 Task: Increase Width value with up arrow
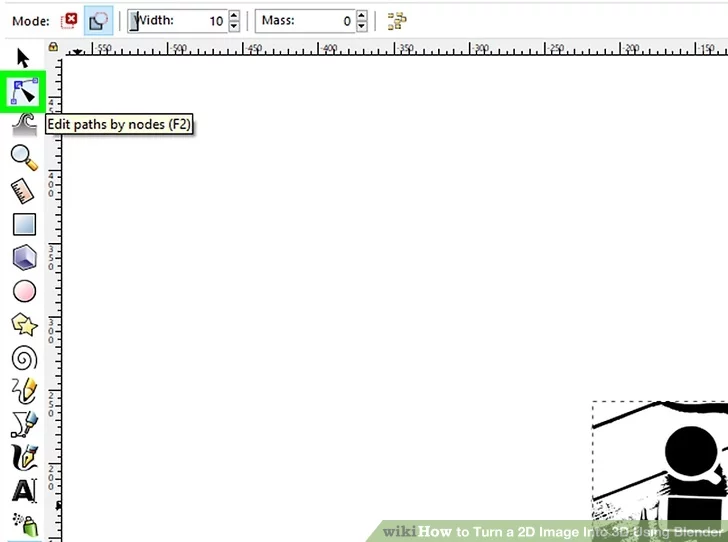coord(234,15)
